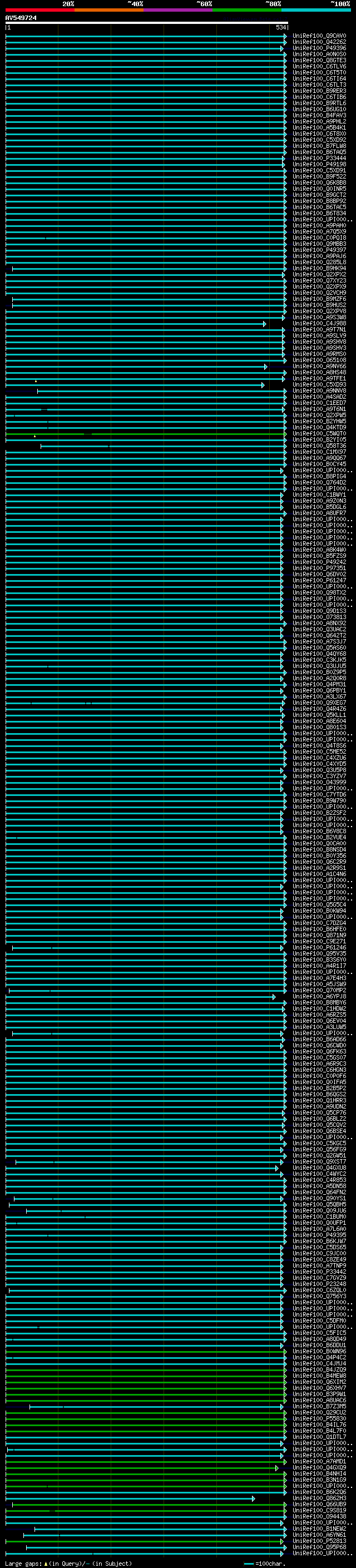This screenshot has width=356, height=1568.
Task: Select hit label UniRef100_C6TI64
Action: pos(319,78)
